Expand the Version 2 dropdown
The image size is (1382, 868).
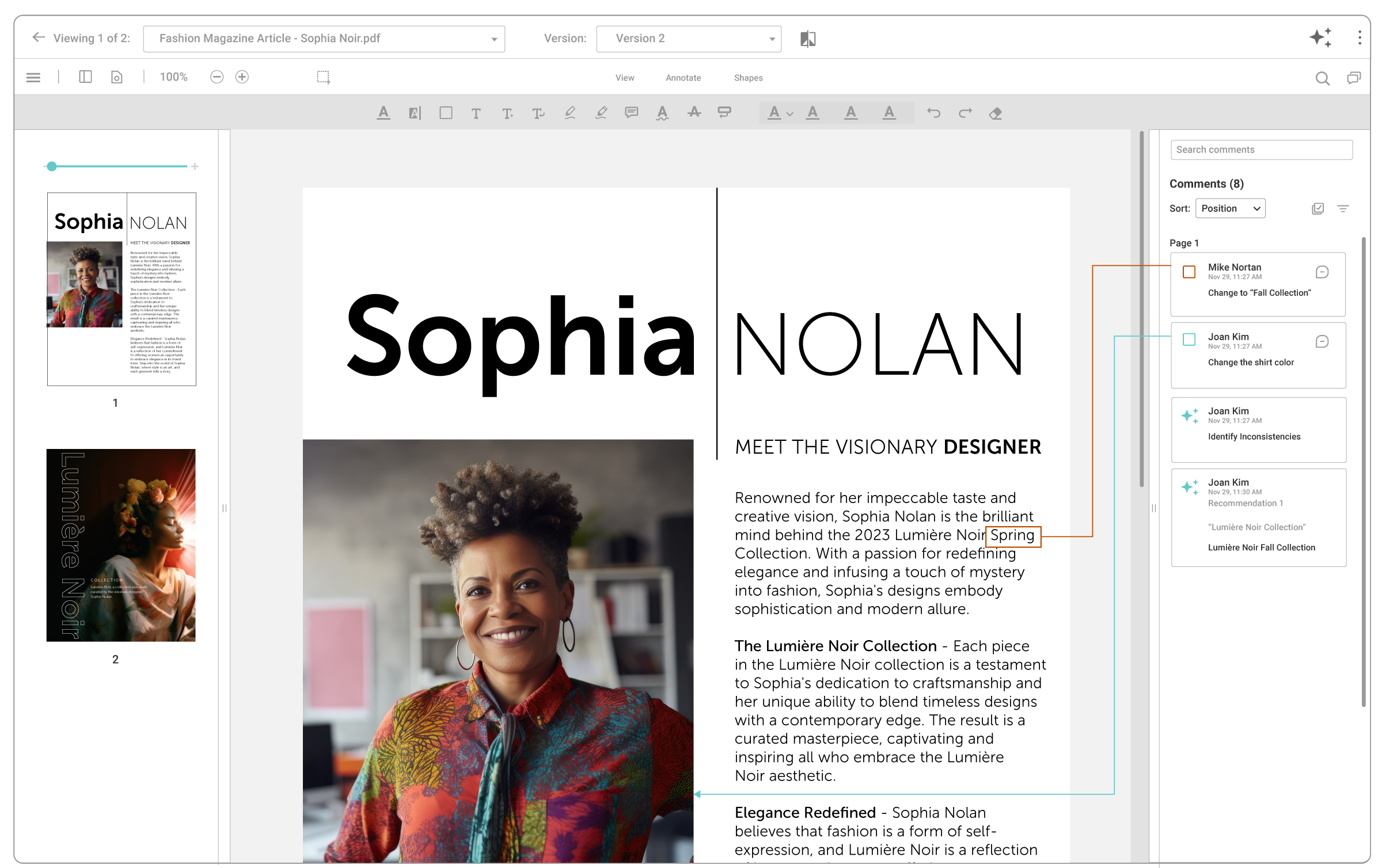pyautogui.click(x=689, y=39)
